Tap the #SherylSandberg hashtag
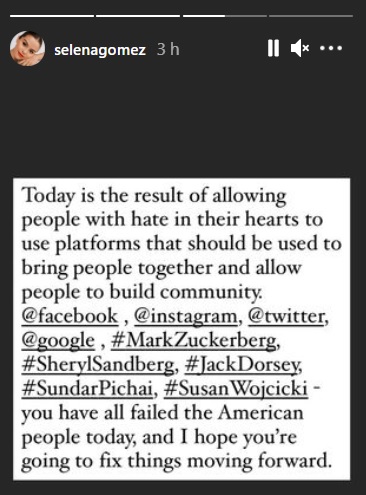The width and height of the screenshot is (366, 495). pyautogui.click(x=98, y=365)
